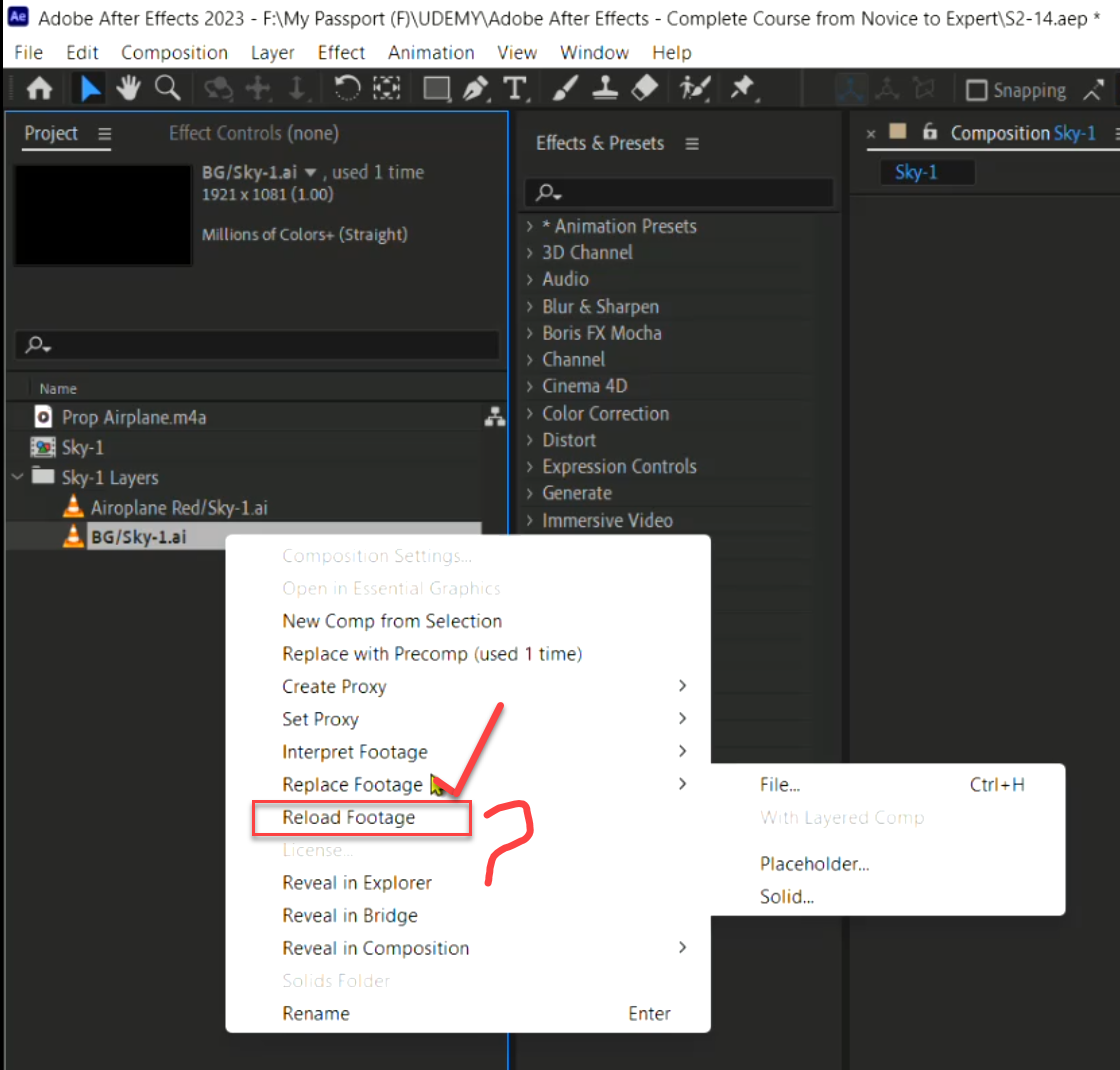Image resolution: width=1120 pixels, height=1070 pixels.
Task: Collapse the Sky-1 Layers folder
Action: click(16, 477)
